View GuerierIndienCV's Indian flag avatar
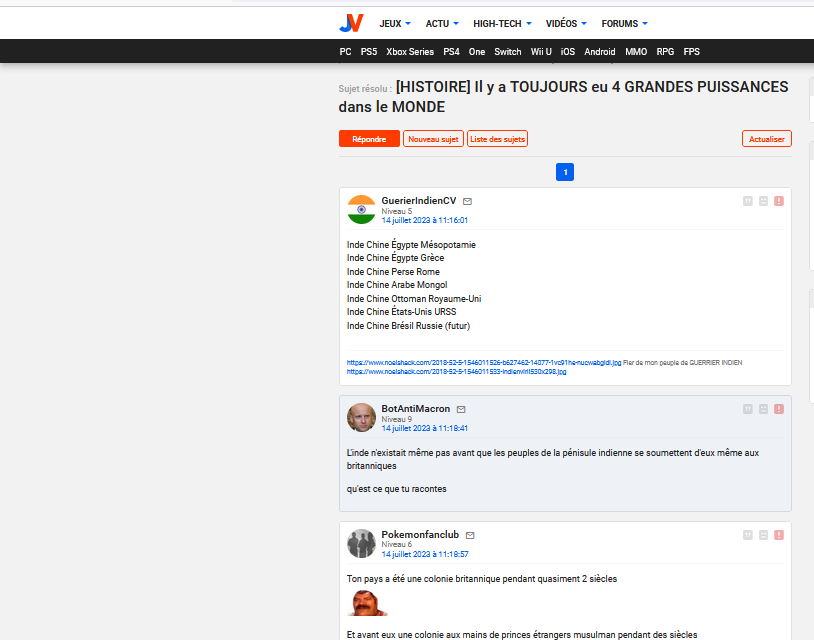Viewport: 814px width, 640px height. [x=361, y=210]
